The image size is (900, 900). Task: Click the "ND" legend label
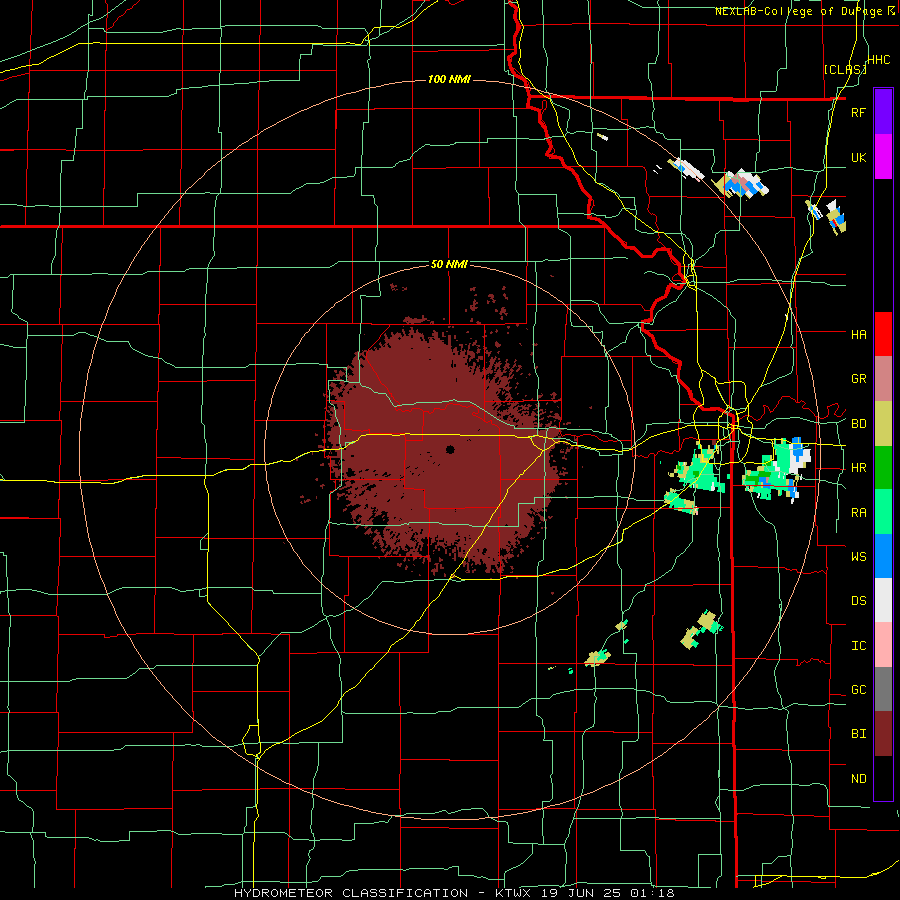pos(858,779)
